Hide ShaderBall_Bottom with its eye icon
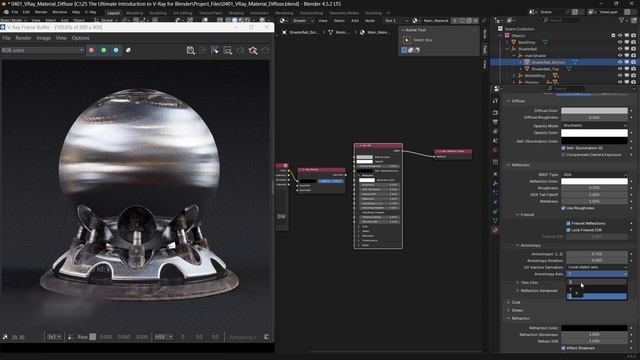Image resolution: width=640 pixels, height=360 pixels. pyautogui.click(x=620, y=62)
